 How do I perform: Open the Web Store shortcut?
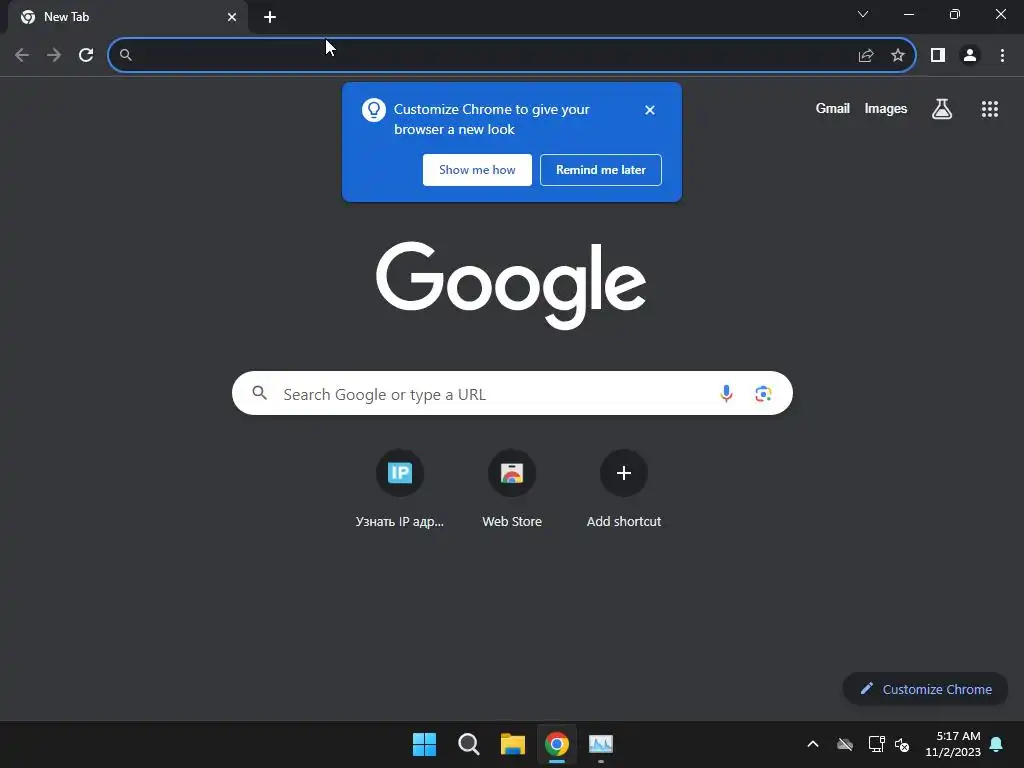click(512, 488)
